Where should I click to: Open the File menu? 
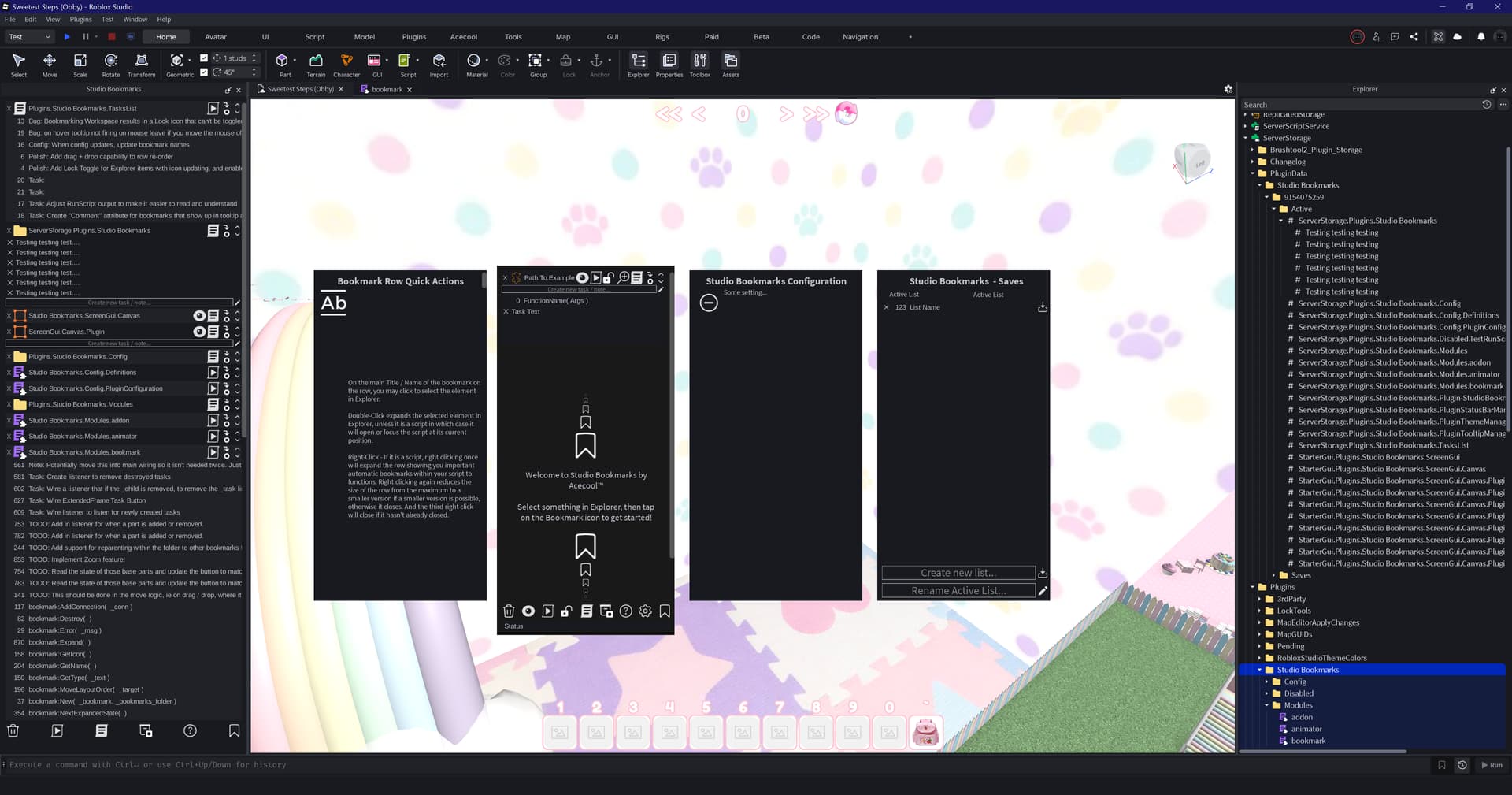(x=10, y=19)
